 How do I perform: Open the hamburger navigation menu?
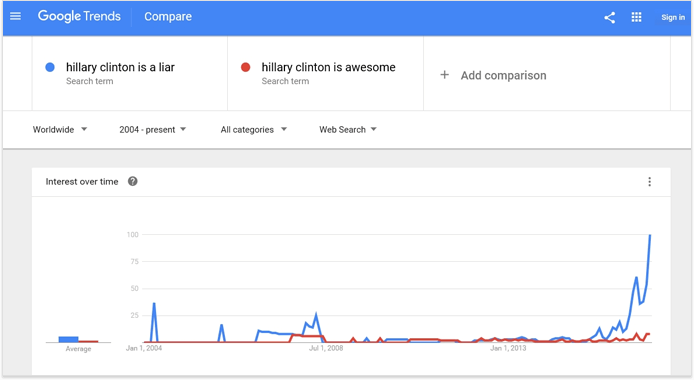pyautogui.click(x=15, y=16)
